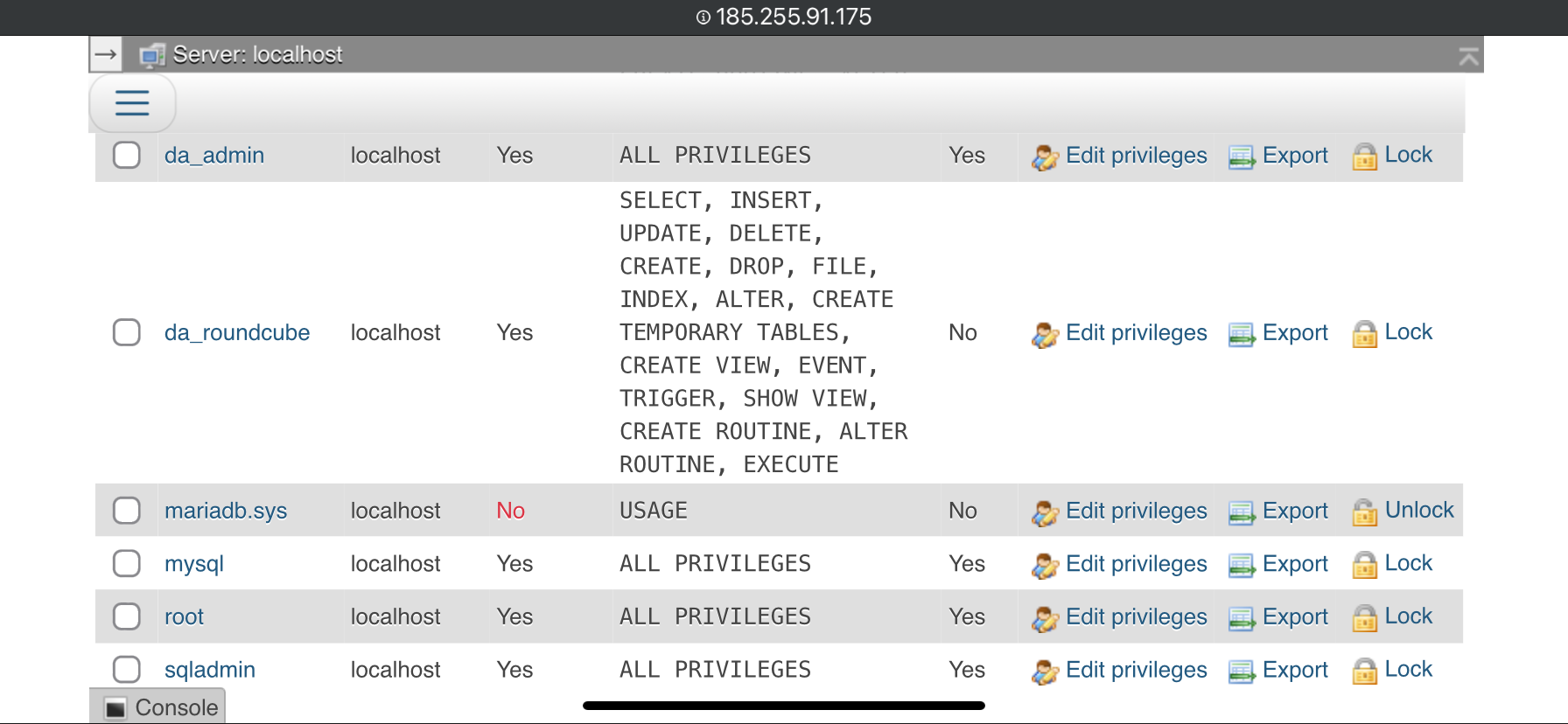The width and height of the screenshot is (1568, 724).
Task: Collapse page header using top-right arrow
Action: click(1468, 57)
